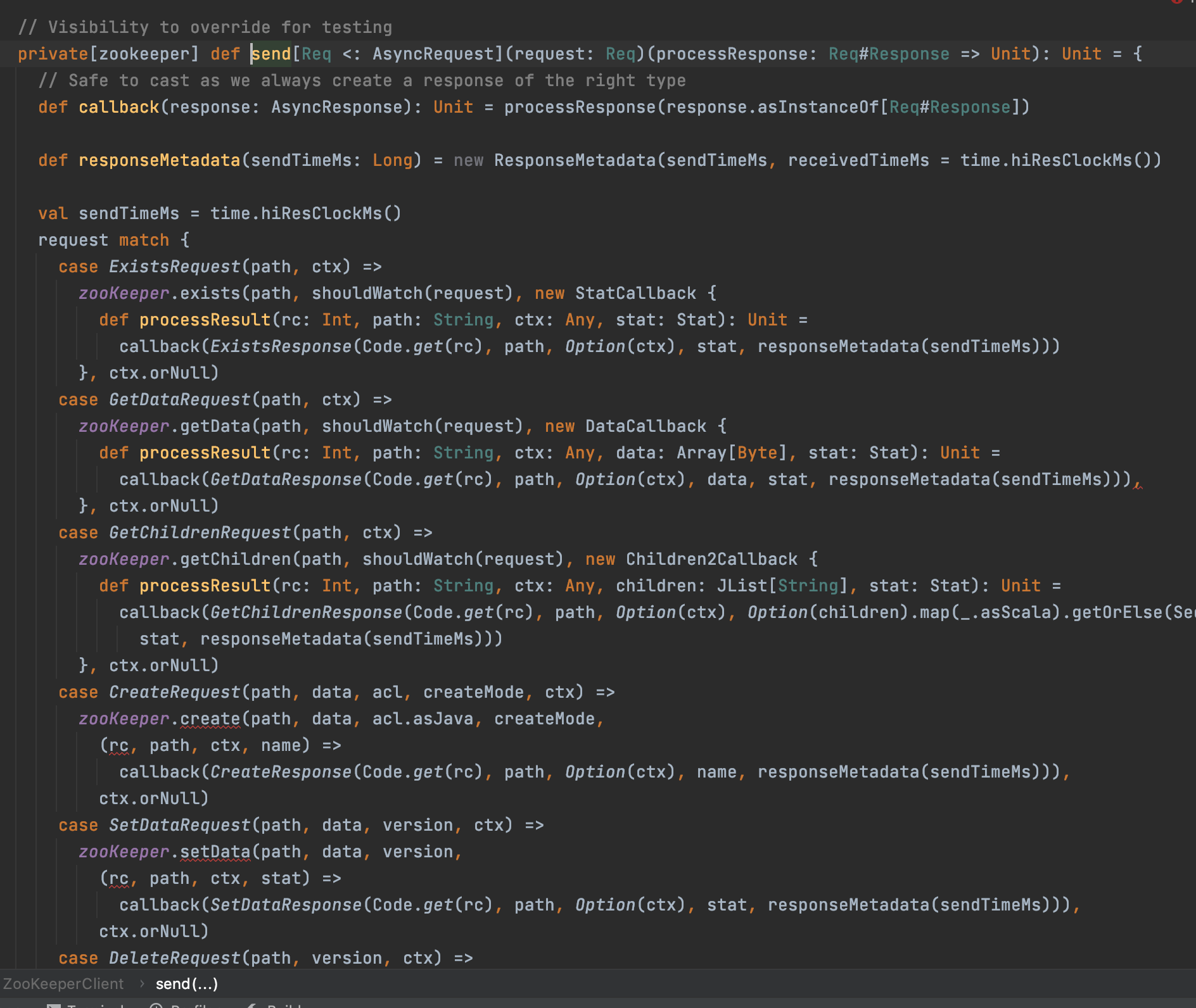Click 'ExistsRequest' in the case clause
The width and height of the screenshot is (1196, 1008).
click(x=175, y=267)
